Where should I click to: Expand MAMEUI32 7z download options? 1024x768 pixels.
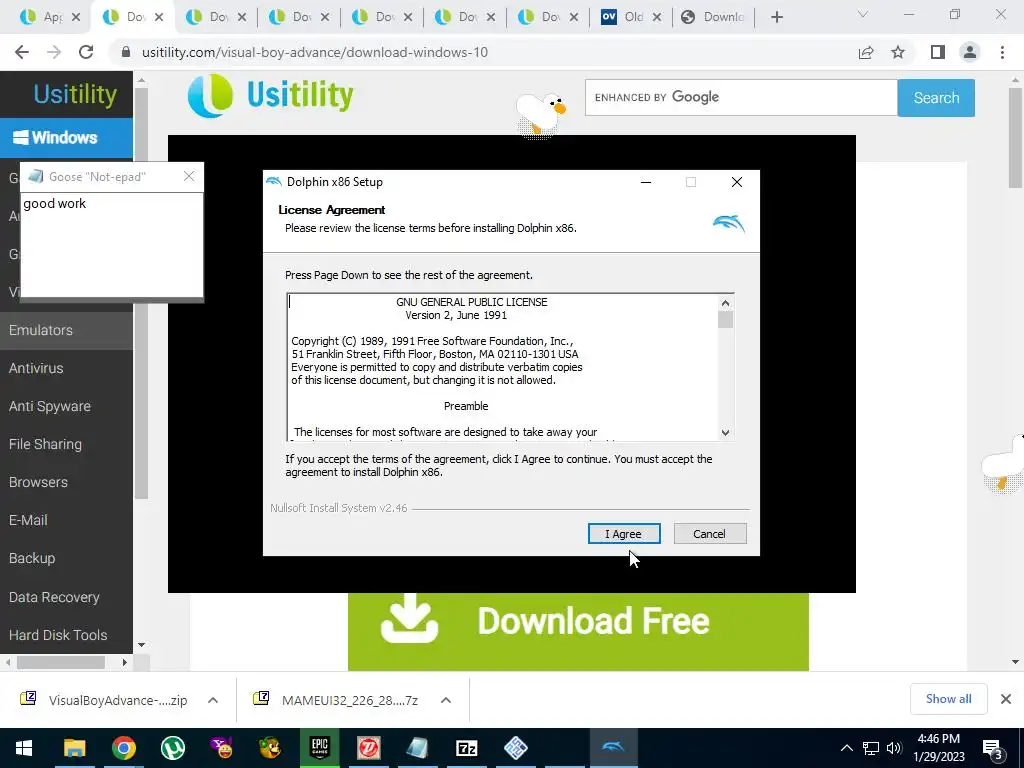point(446,700)
